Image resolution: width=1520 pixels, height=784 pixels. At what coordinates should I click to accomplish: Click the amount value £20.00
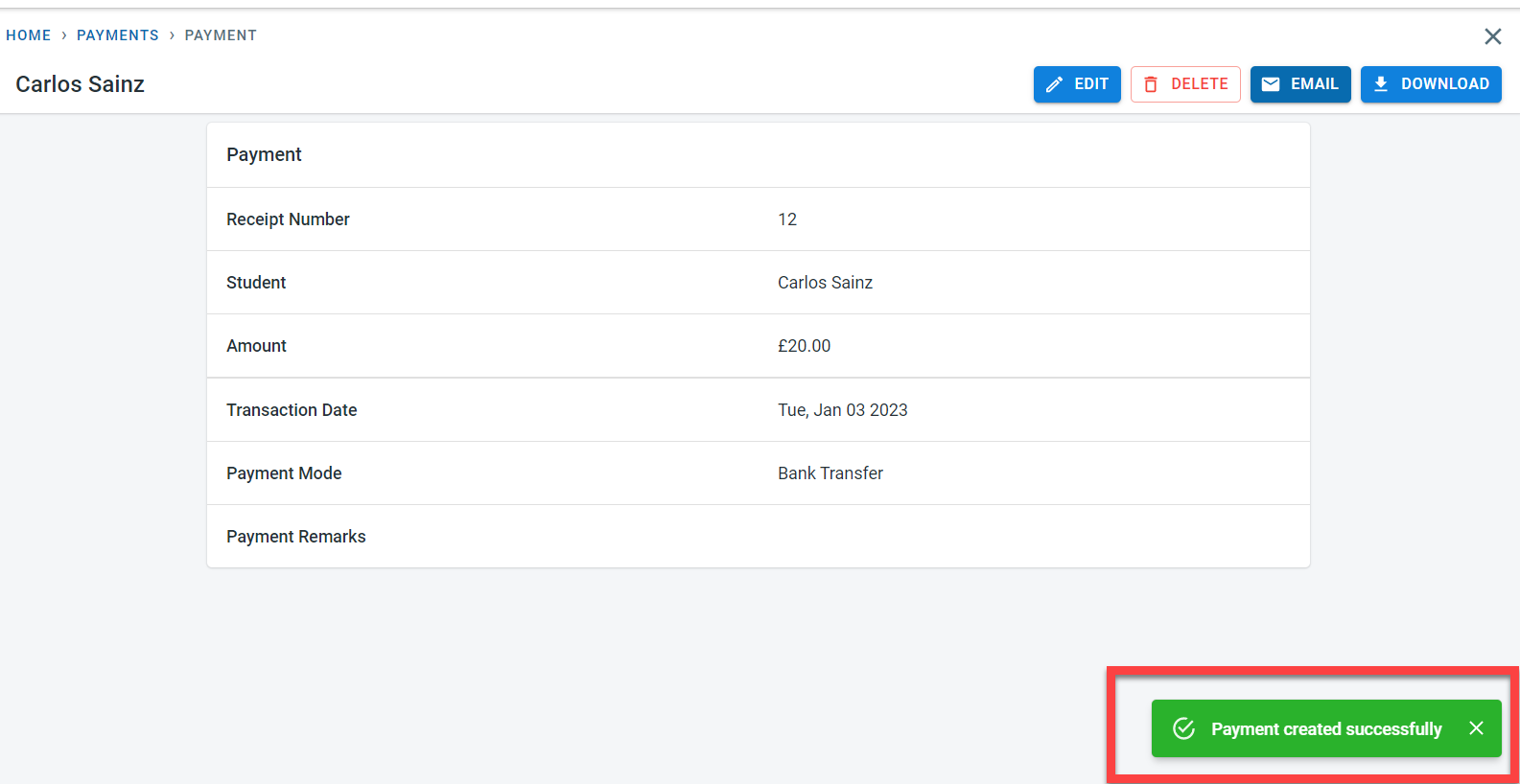click(x=804, y=346)
